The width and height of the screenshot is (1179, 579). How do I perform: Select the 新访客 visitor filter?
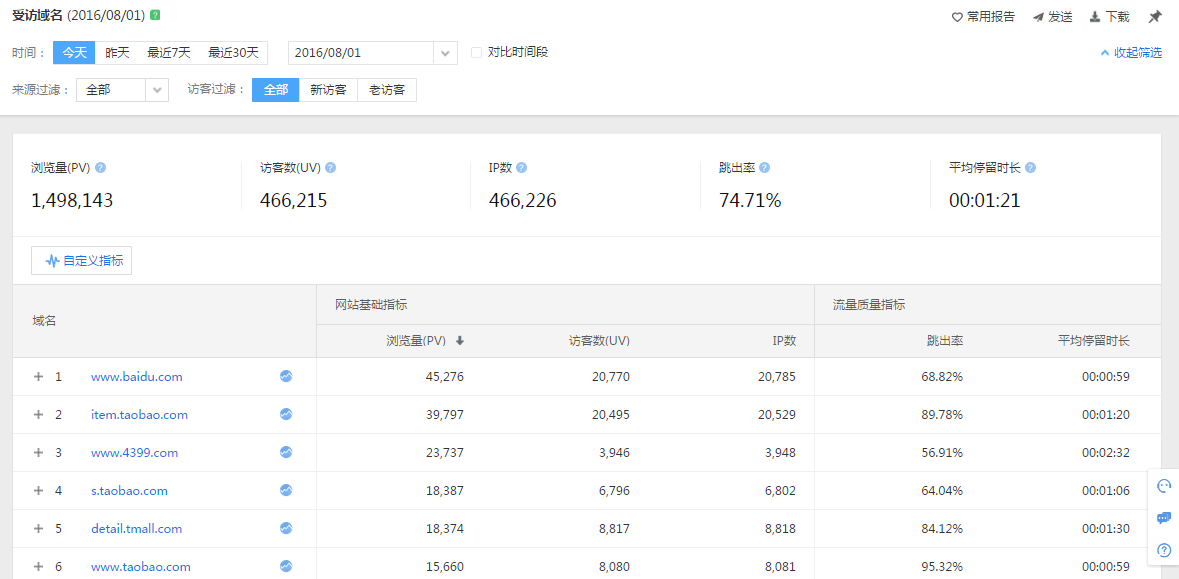pos(328,90)
